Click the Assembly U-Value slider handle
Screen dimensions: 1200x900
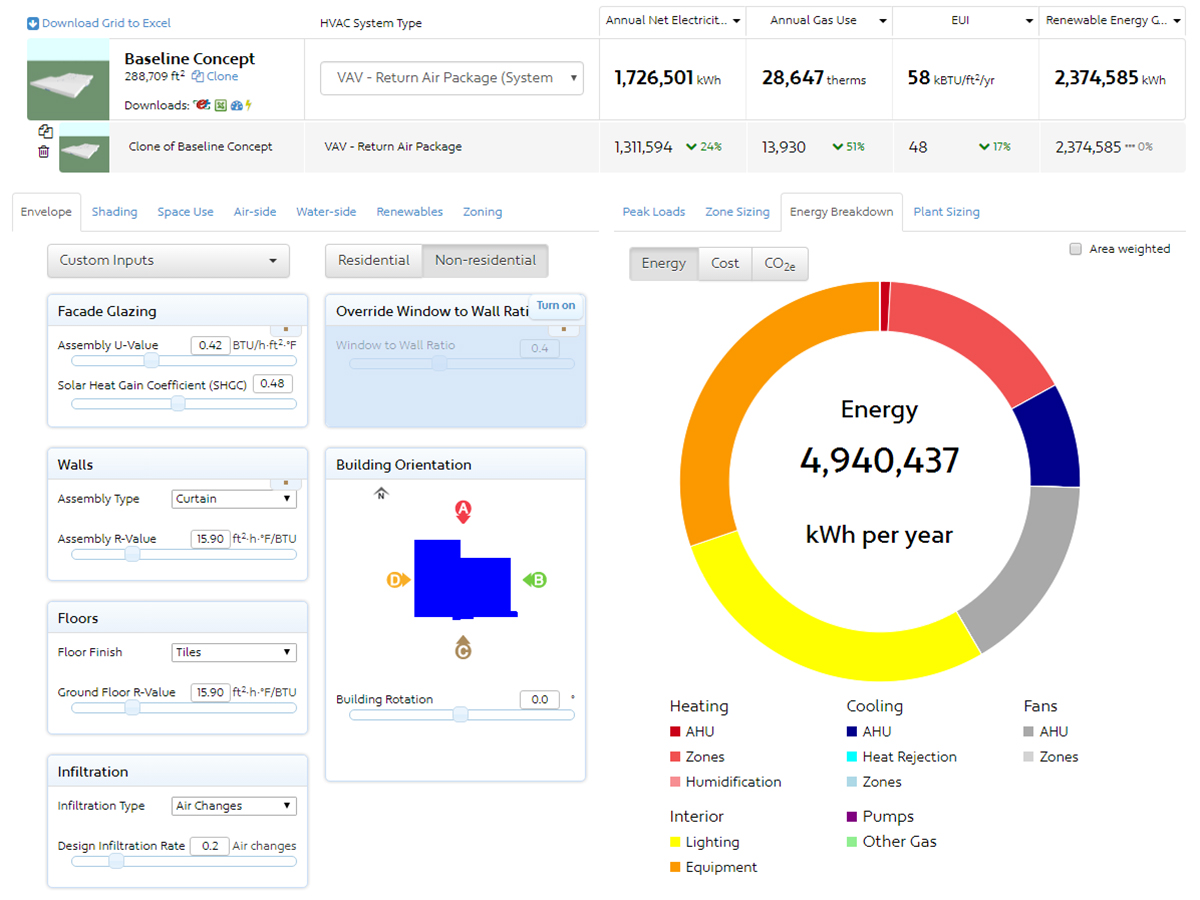point(151,360)
